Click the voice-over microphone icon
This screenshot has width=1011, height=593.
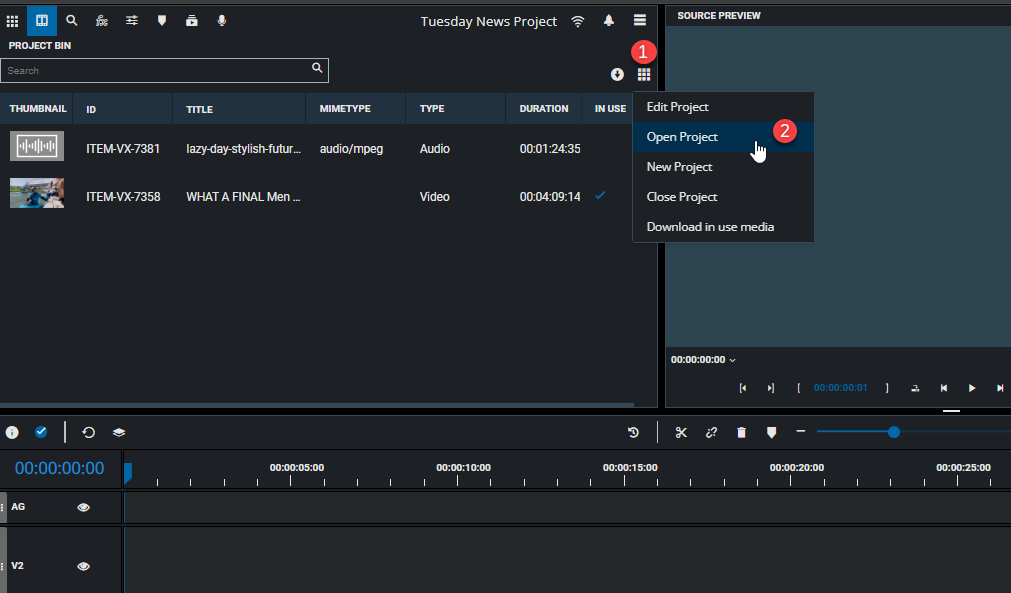pos(221,20)
